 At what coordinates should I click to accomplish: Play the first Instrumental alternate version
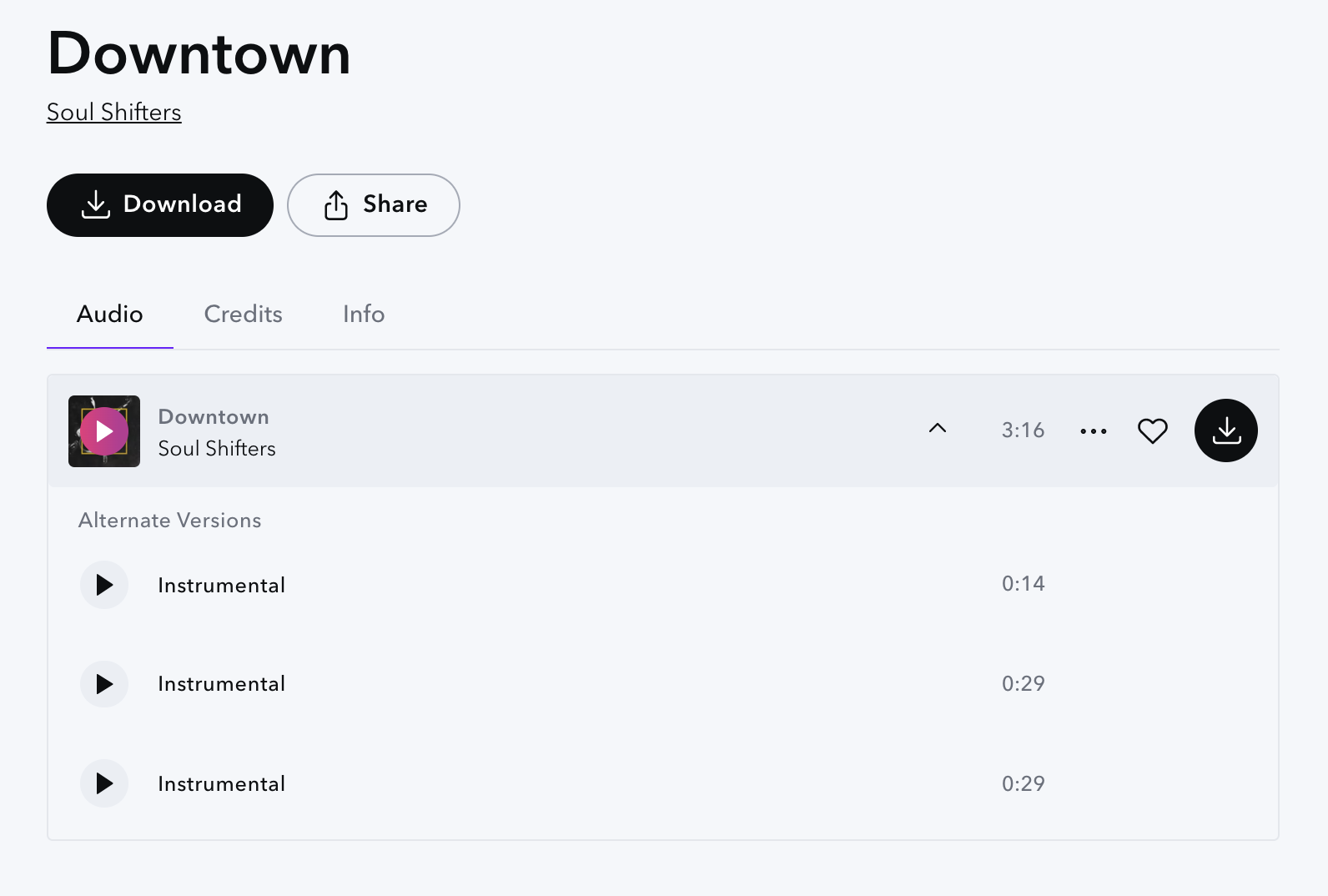(103, 584)
